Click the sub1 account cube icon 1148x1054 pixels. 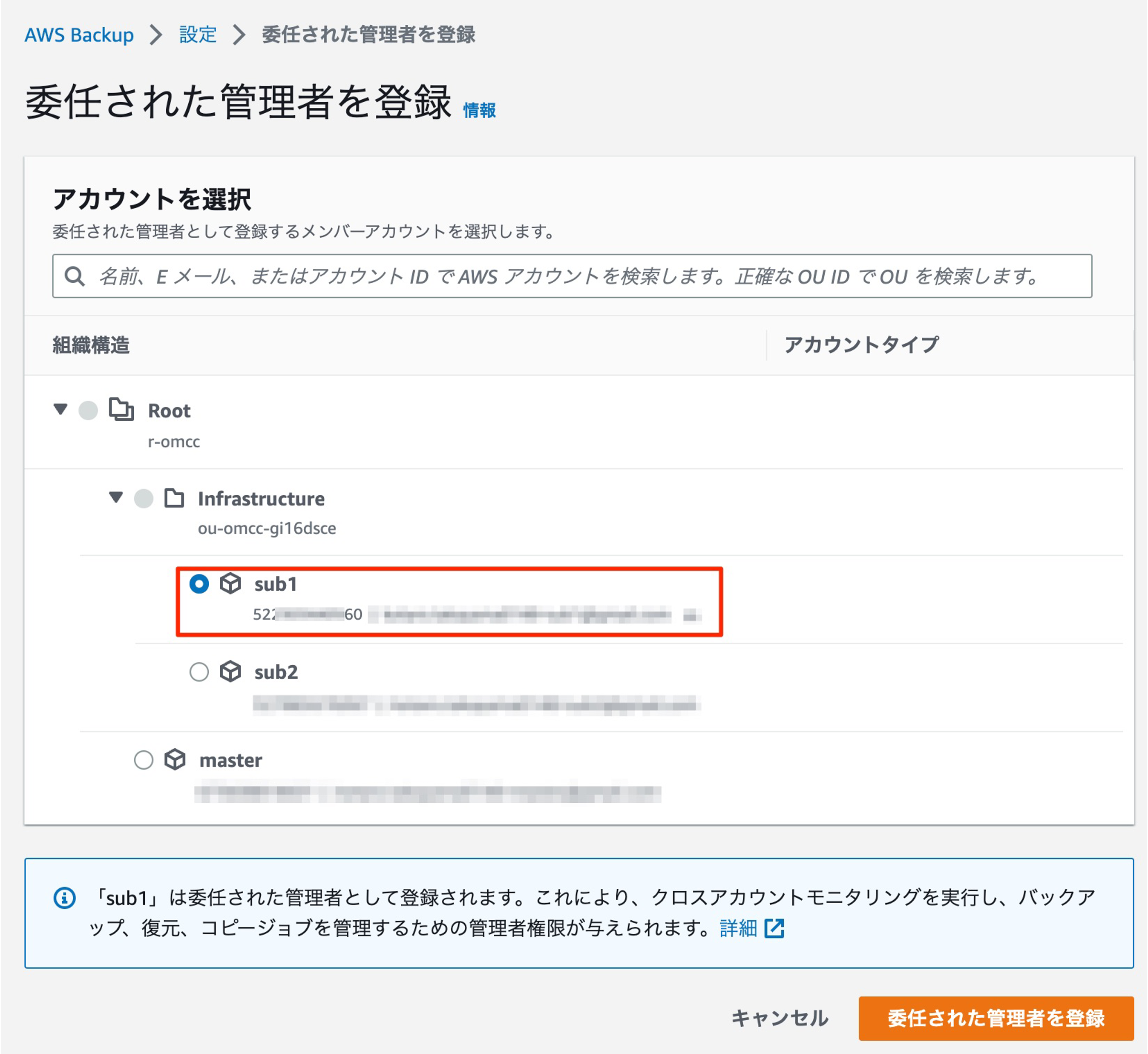tap(230, 583)
